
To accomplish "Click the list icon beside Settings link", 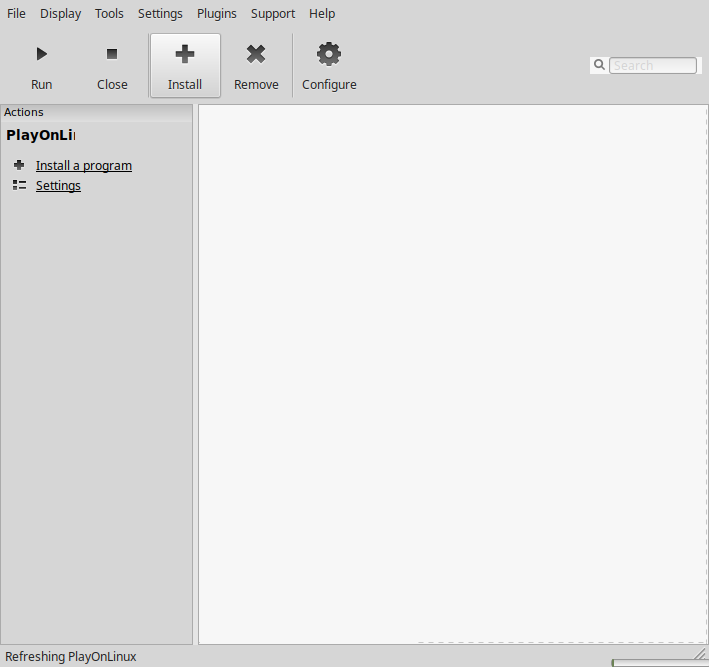I will pos(19,185).
